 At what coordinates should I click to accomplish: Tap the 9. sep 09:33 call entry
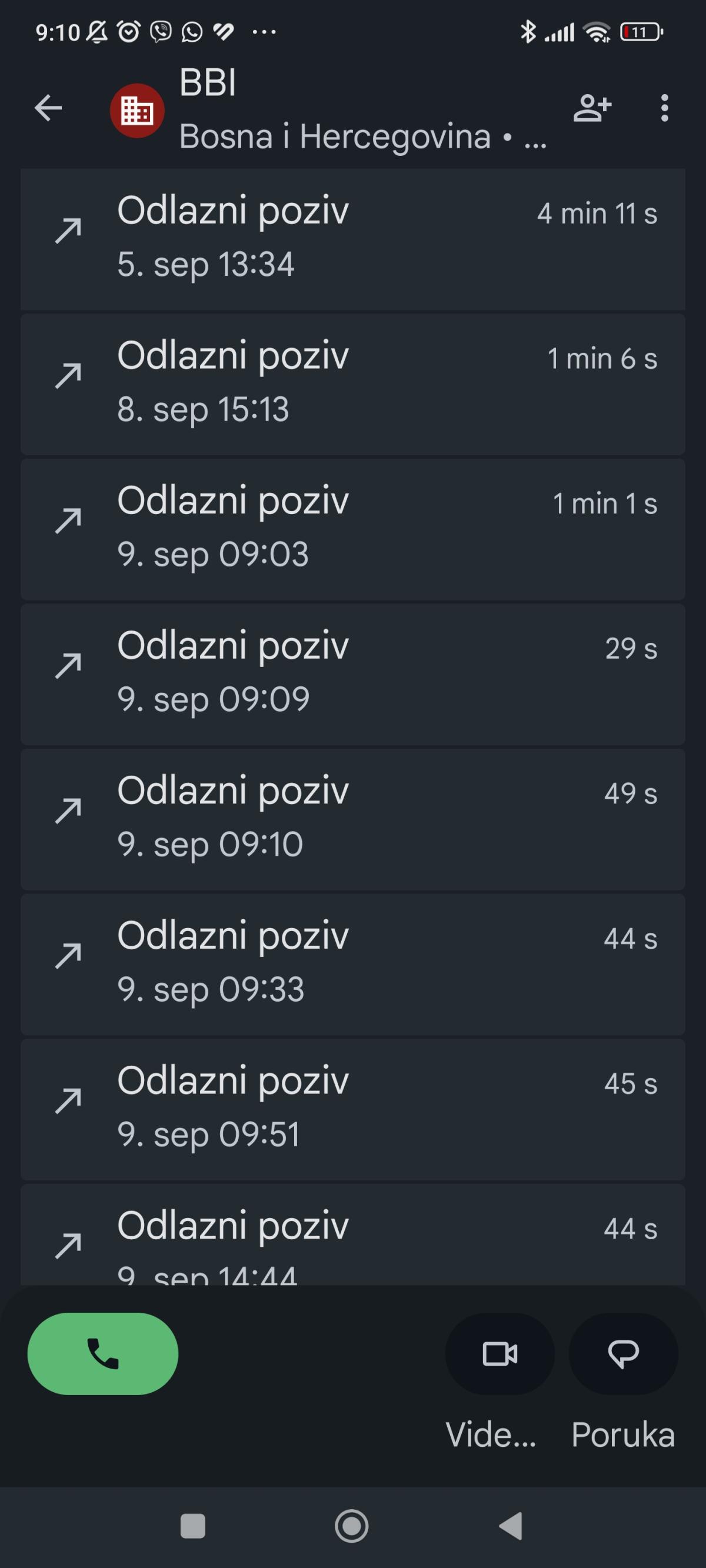352,963
